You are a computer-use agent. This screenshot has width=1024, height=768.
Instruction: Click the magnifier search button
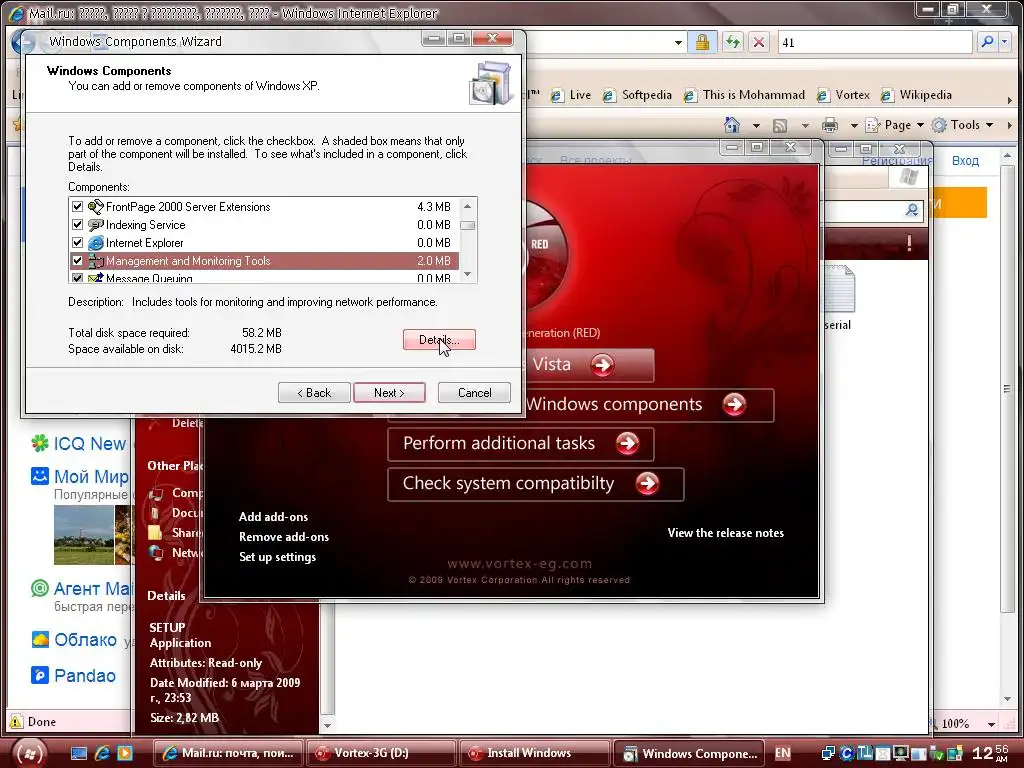pos(987,42)
